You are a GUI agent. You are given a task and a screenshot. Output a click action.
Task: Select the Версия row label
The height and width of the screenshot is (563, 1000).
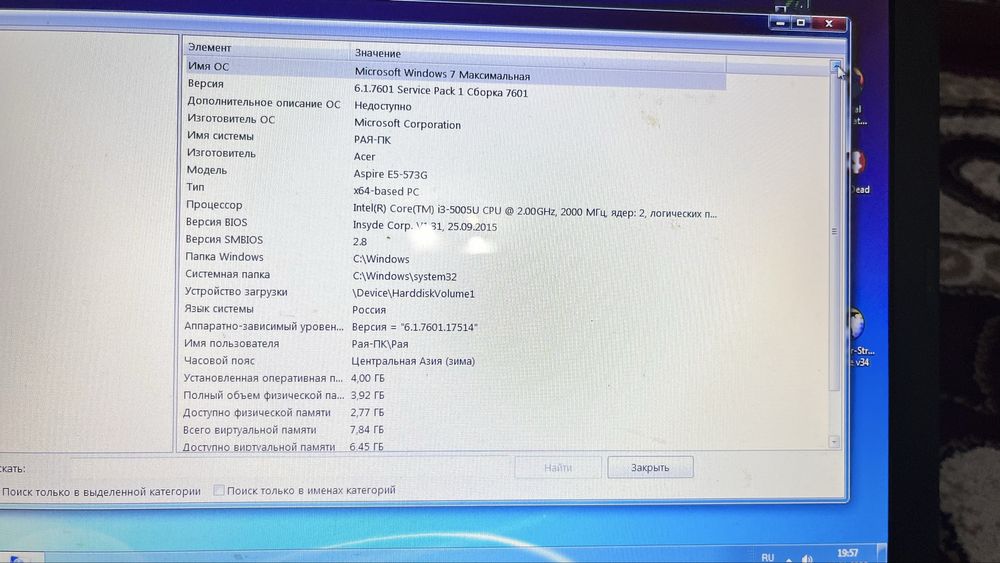pyautogui.click(x=205, y=84)
